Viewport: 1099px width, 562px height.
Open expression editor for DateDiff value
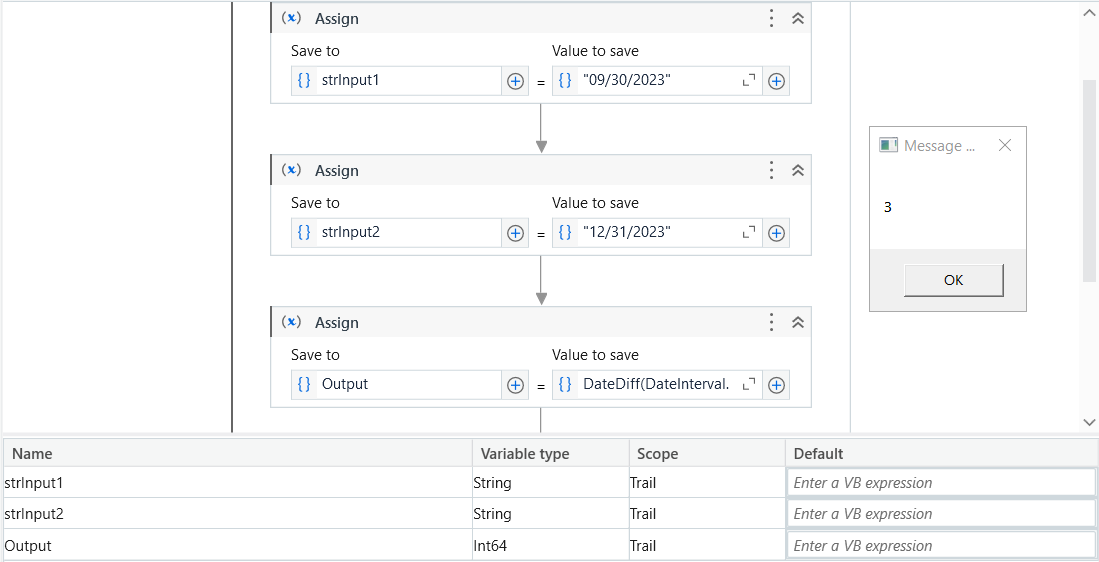(x=748, y=385)
